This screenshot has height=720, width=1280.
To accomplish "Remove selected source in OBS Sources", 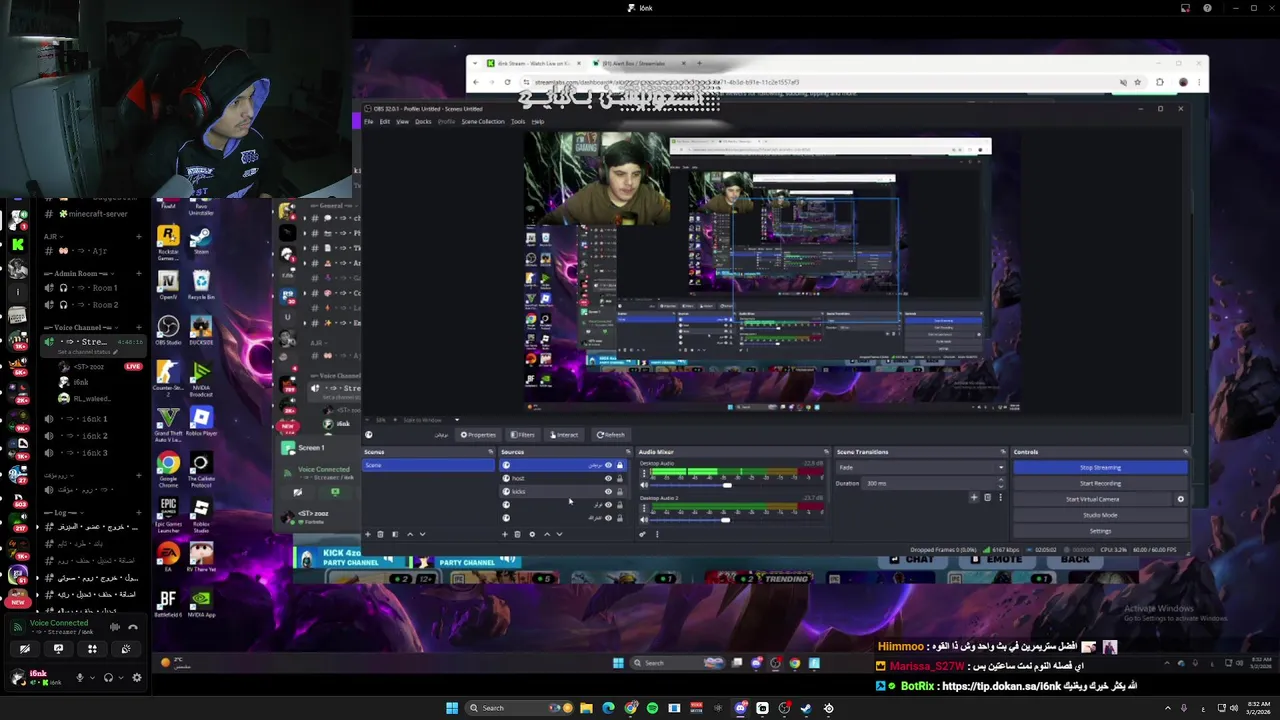I will click(517, 534).
